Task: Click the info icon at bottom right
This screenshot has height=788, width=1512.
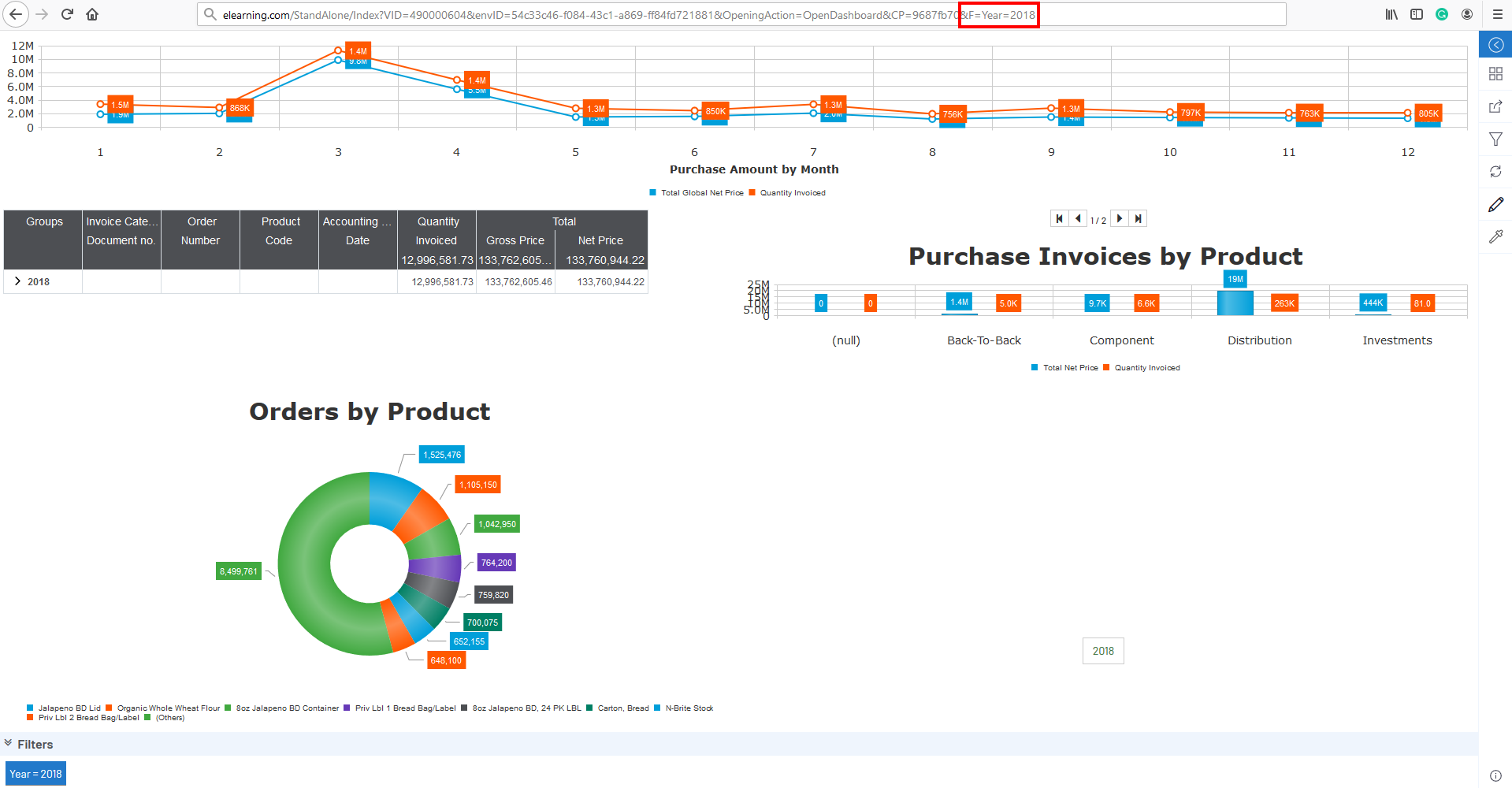Action: tap(1495, 775)
